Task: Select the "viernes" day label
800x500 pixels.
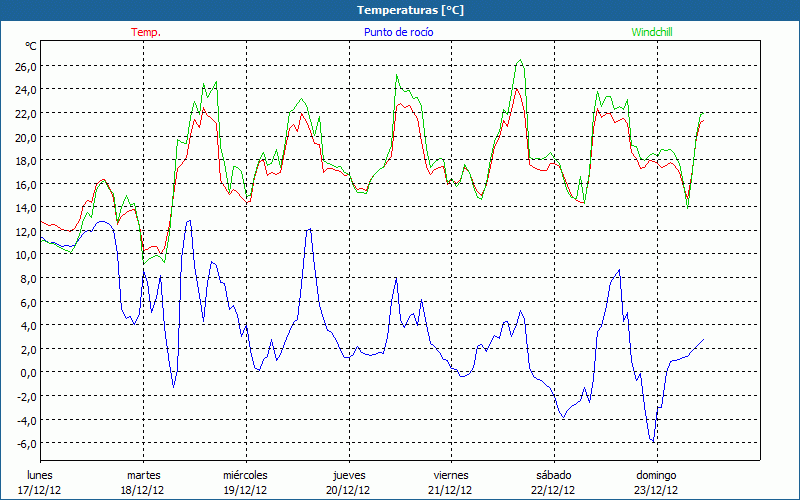Action: [x=451, y=475]
